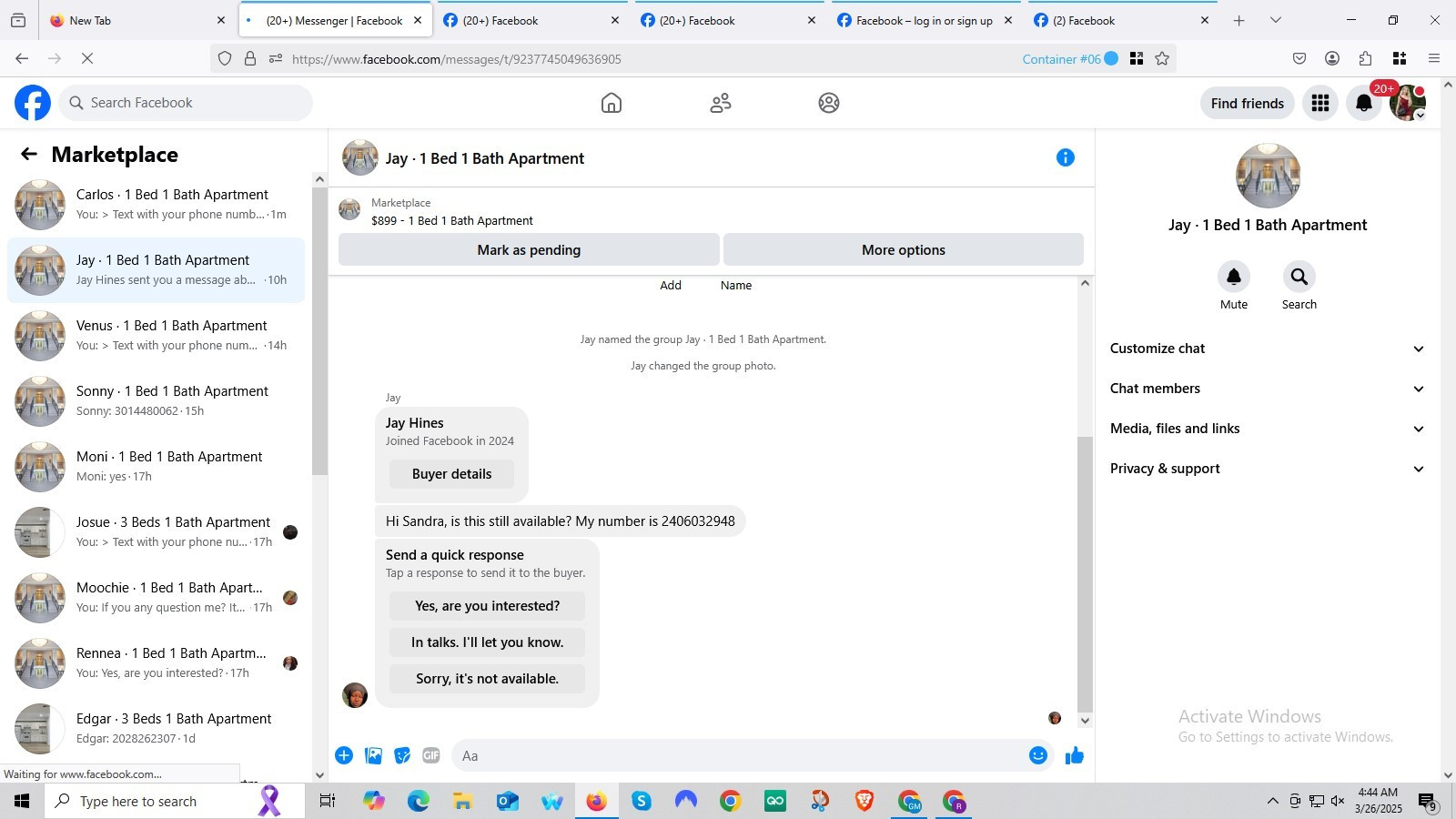Open the Firefox application menu
Screen dimensions: 1456x819
tap(1434, 59)
